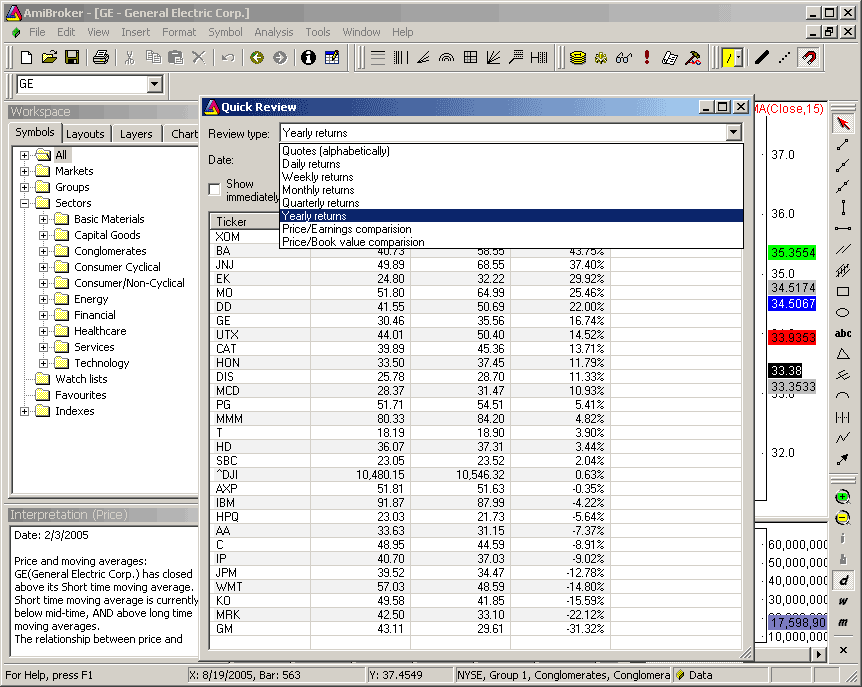Viewport: 862px width, 687px height.
Task: Create a new document with the New icon
Action: (x=26, y=57)
